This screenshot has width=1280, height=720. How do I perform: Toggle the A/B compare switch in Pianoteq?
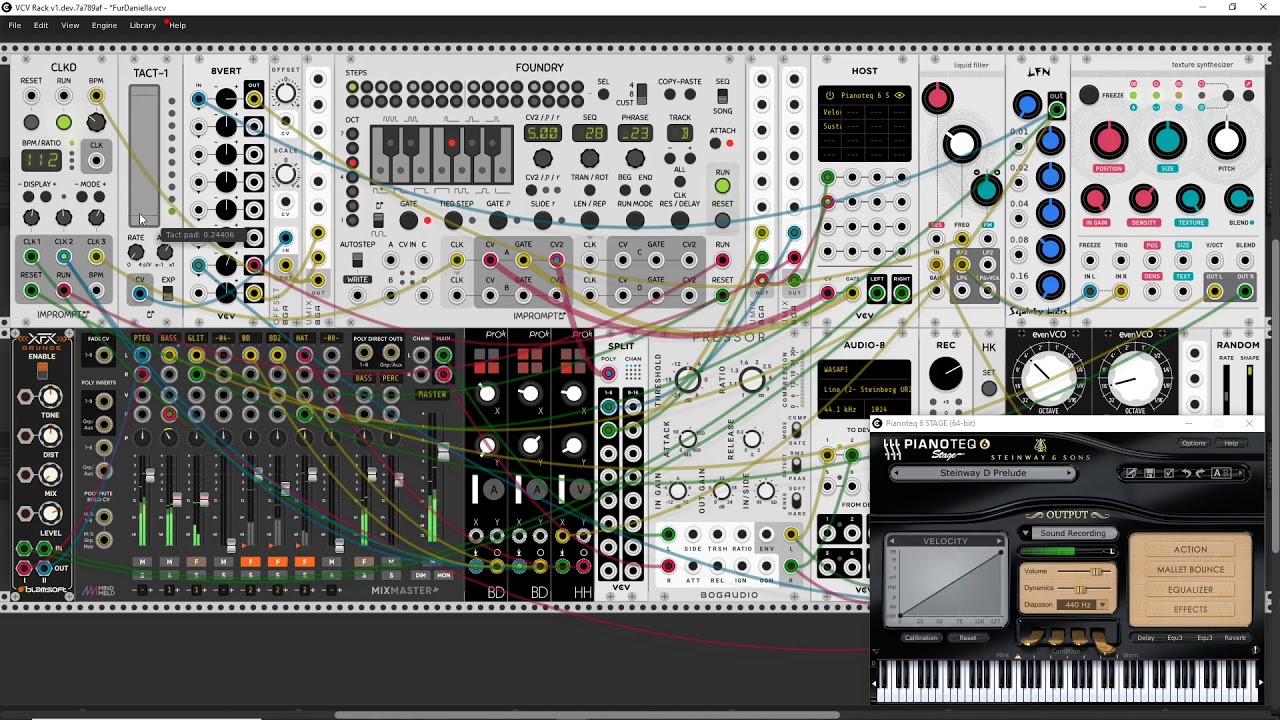pos(1223,473)
